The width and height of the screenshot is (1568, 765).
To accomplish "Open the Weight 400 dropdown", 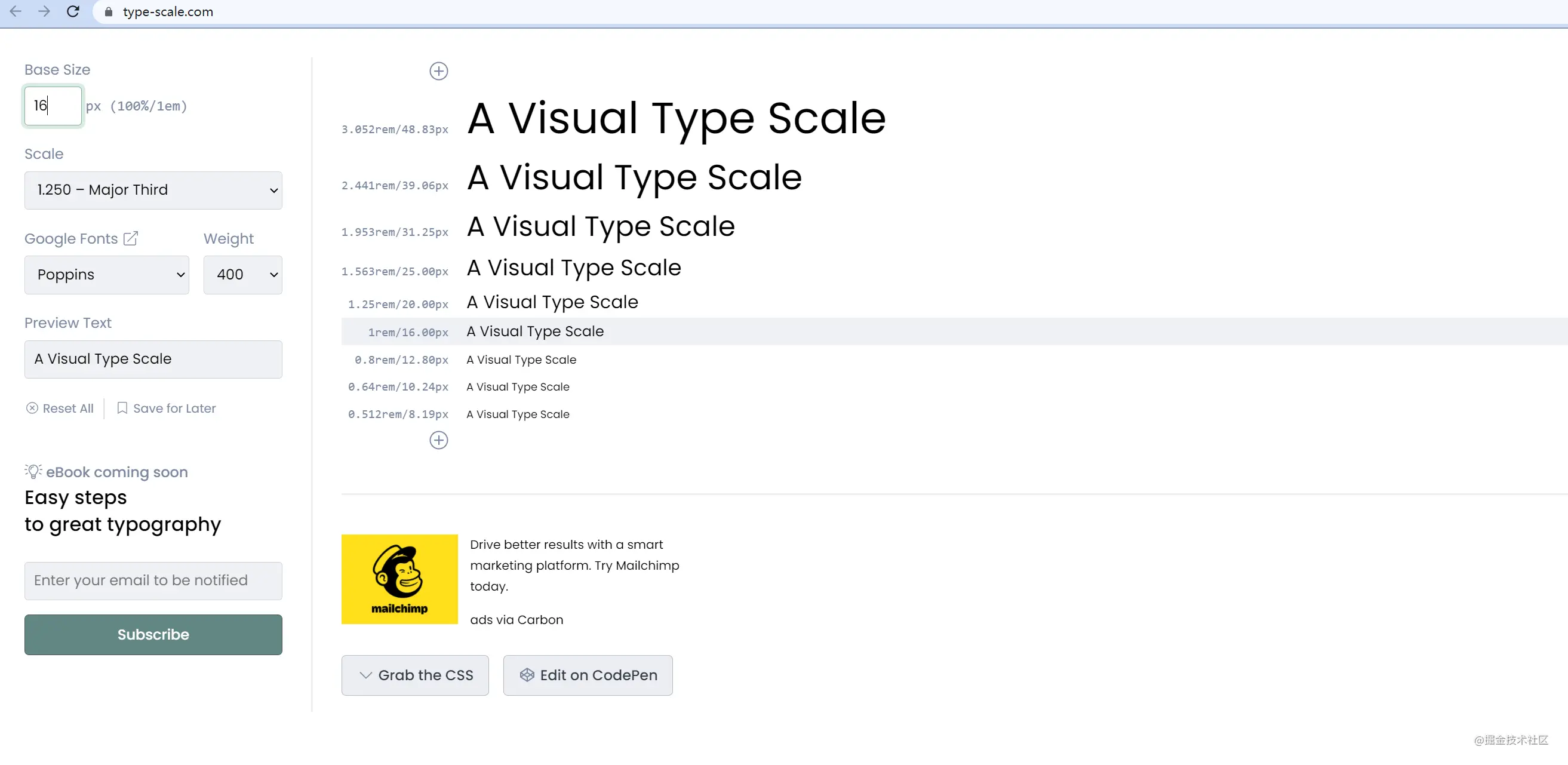I will point(242,275).
